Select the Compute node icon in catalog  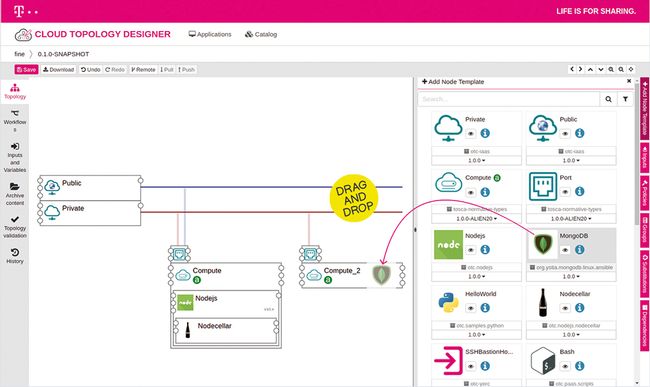tap(448, 183)
